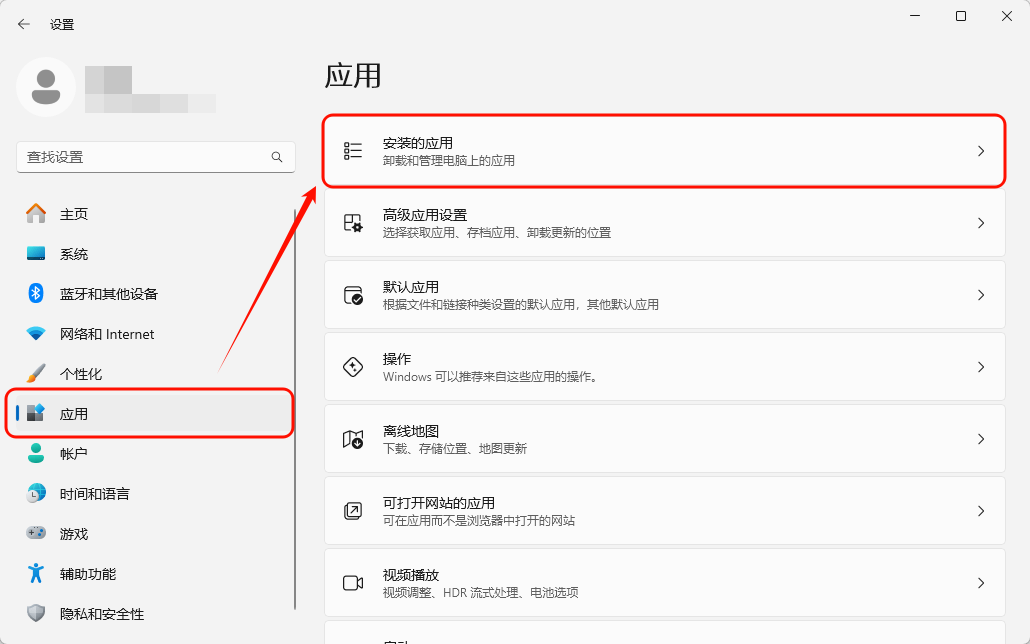Expand 离线地图 via its chevron
Image resolution: width=1030 pixels, height=644 pixels.
(981, 439)
